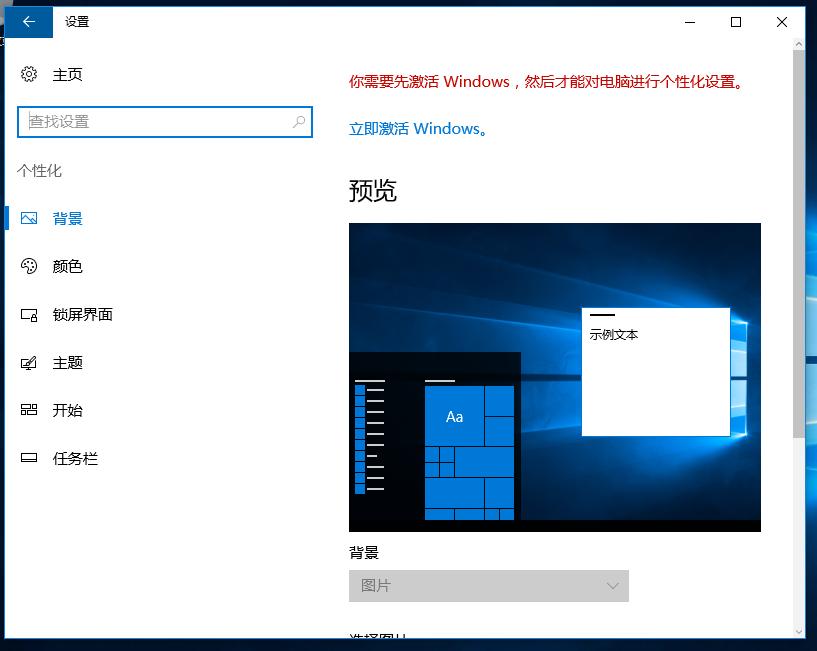This screenshot has height=651, width=817.
Task: Select the 主题 (Themes) sidebar icon
Action: click(29, 362)
